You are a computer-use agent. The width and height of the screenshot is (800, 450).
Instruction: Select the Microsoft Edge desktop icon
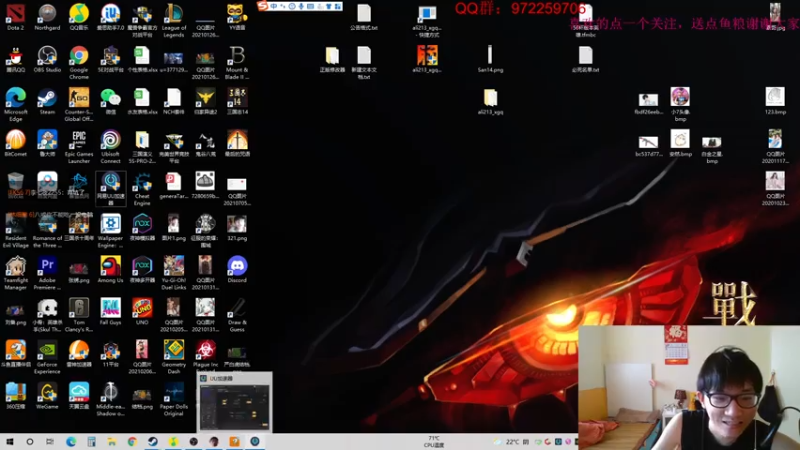(x=15, y=105)
